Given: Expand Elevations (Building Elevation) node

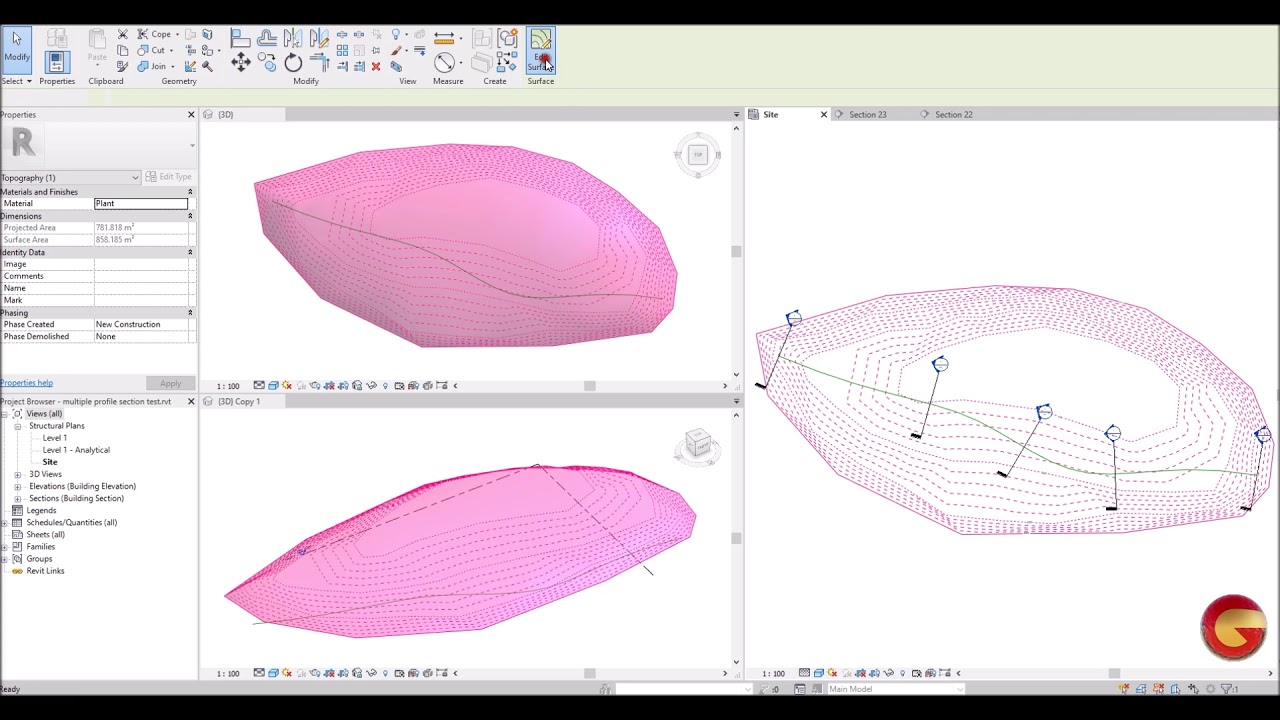Looking at the screenshot, I should (x=17, y=486).
